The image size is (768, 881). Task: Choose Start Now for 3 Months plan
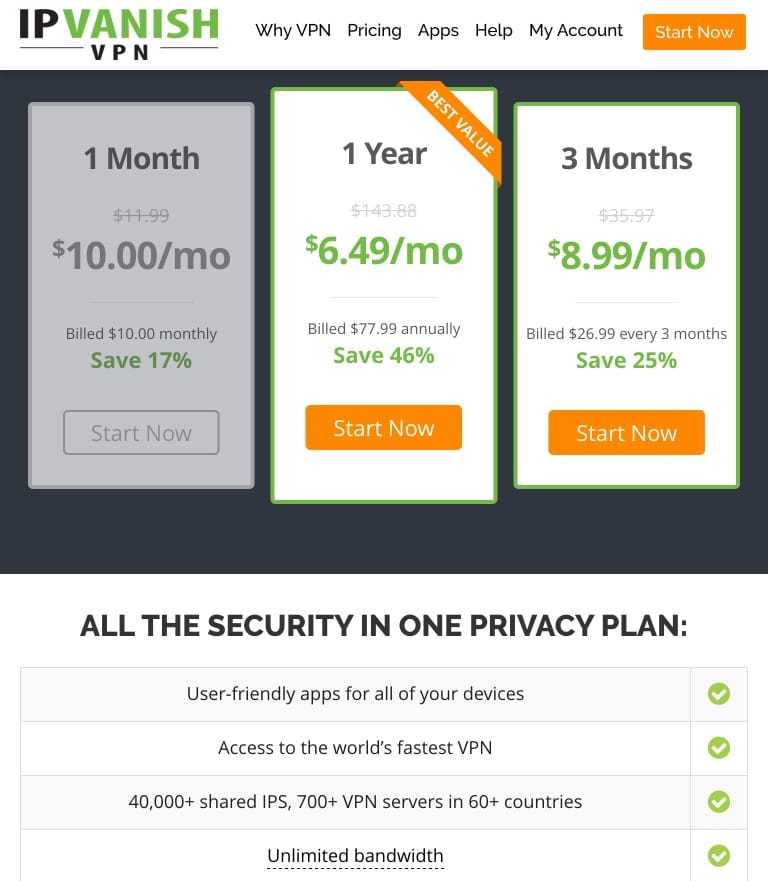[x=626, y=433]
